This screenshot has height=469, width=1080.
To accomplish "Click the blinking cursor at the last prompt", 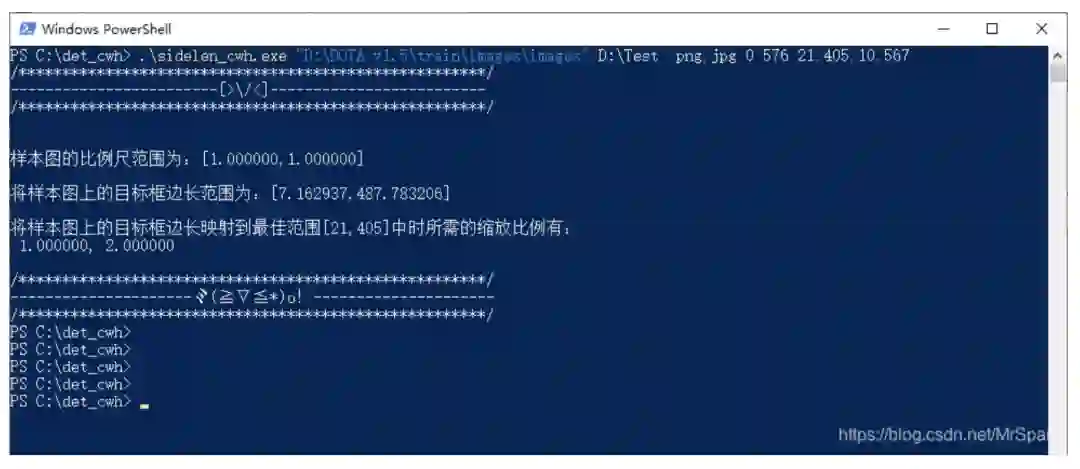I will pyautogui.click(x=144, y=406).
